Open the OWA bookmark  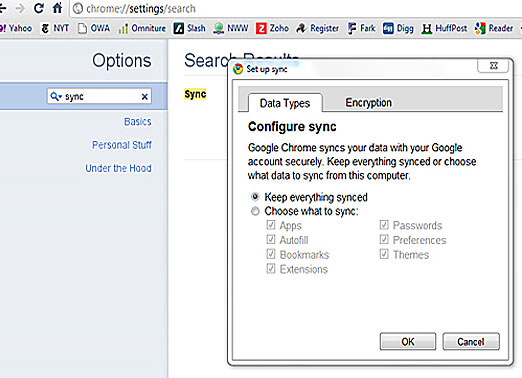pos(94,28)
